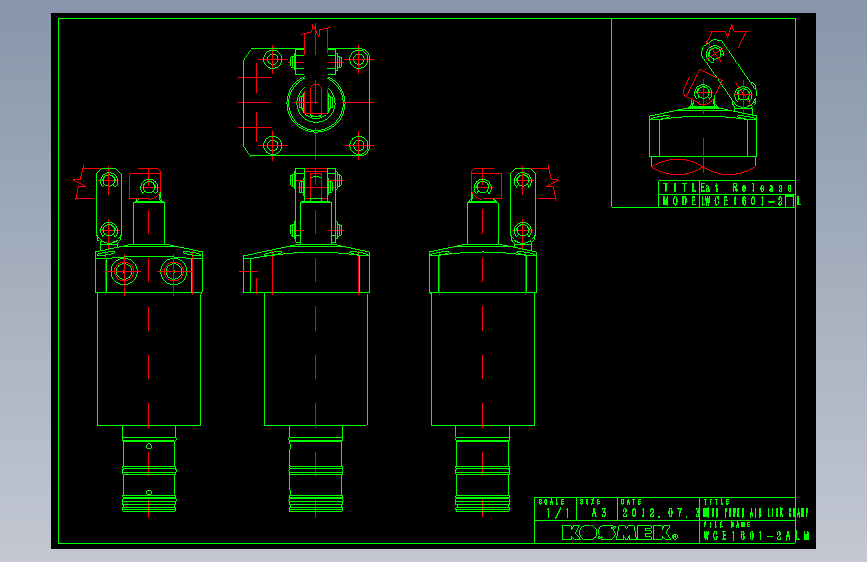Click the "FILE NAME" header label
The height and width of the screenshot is (562, 867).
point(727,524)
